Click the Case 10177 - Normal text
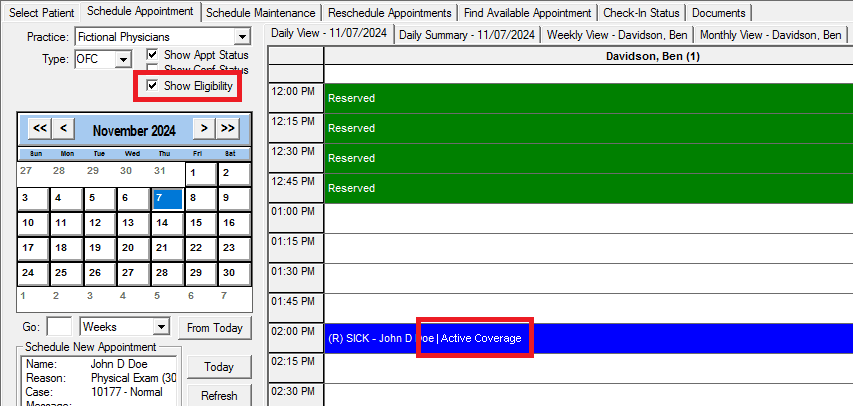Viewport: 853px width, 406px height. click(x=126, y=392)
